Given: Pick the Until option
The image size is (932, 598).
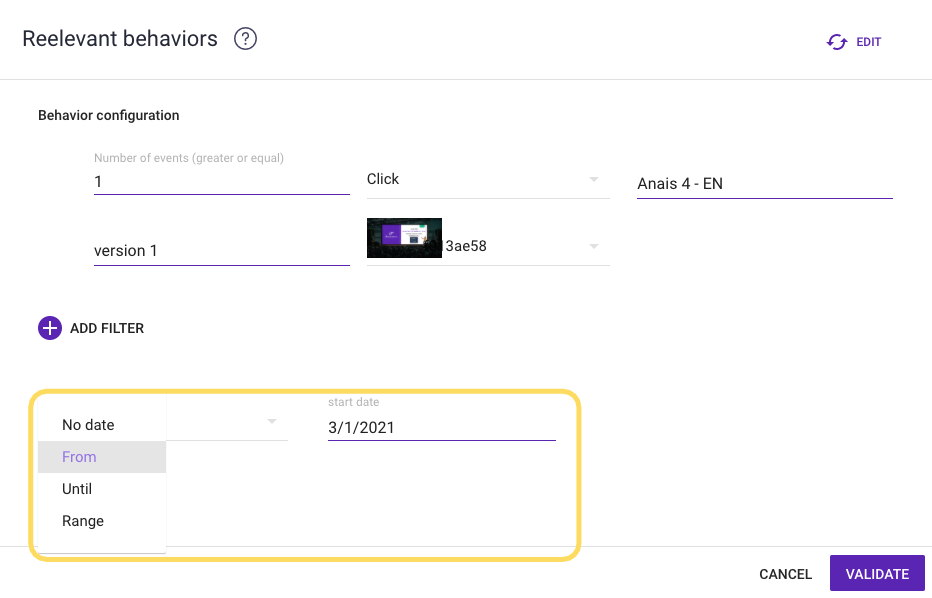Looking at the screenshot, I should point(77,489).
